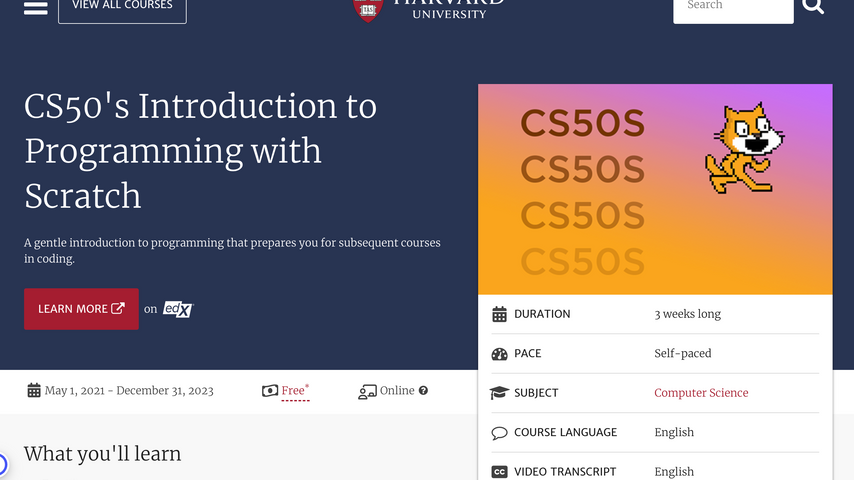Viewport: 854px width, 480px height.
Task: Open the Free price details link
Action: (295, 391)
